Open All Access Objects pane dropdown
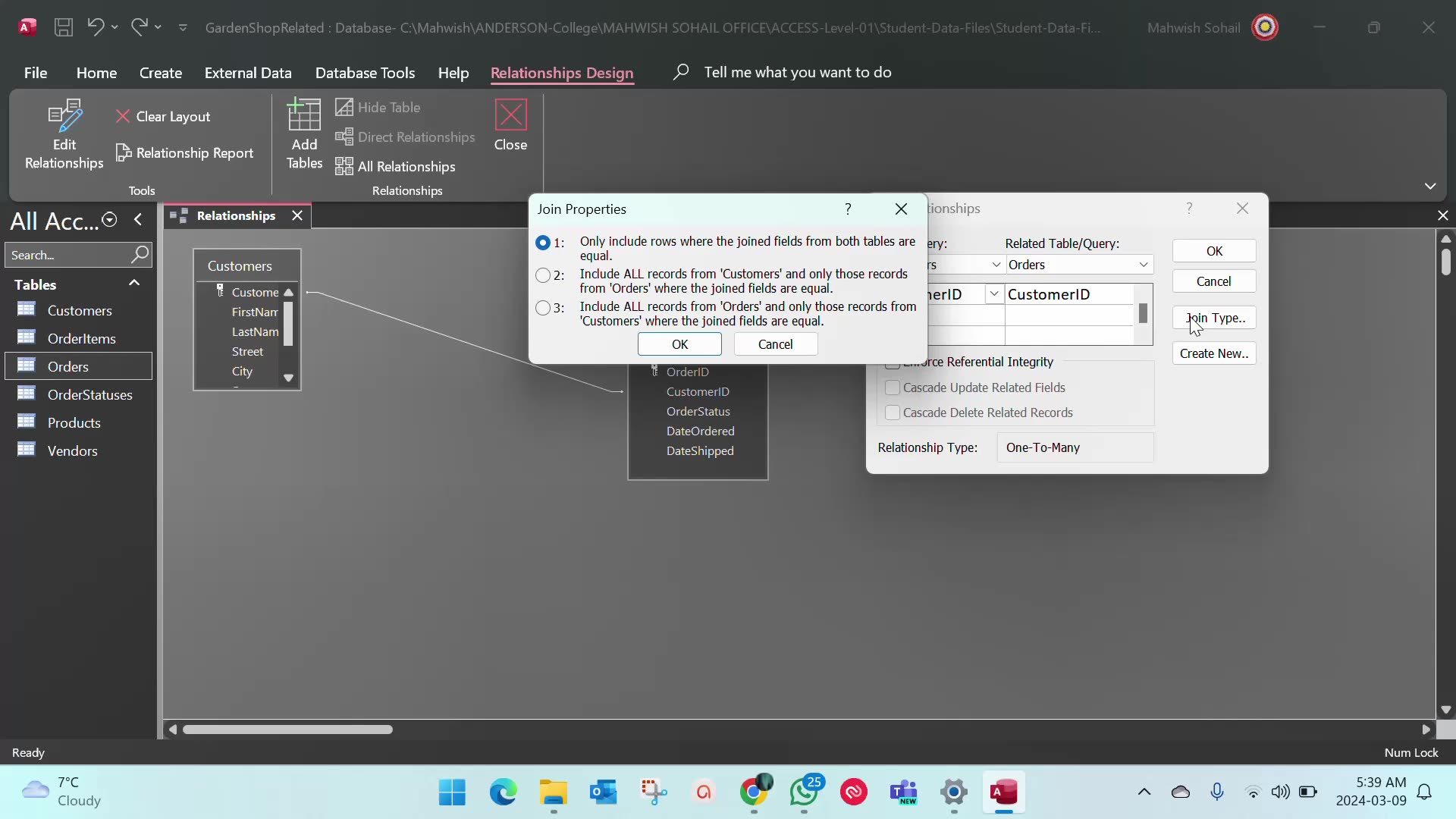 click(110, 220)
